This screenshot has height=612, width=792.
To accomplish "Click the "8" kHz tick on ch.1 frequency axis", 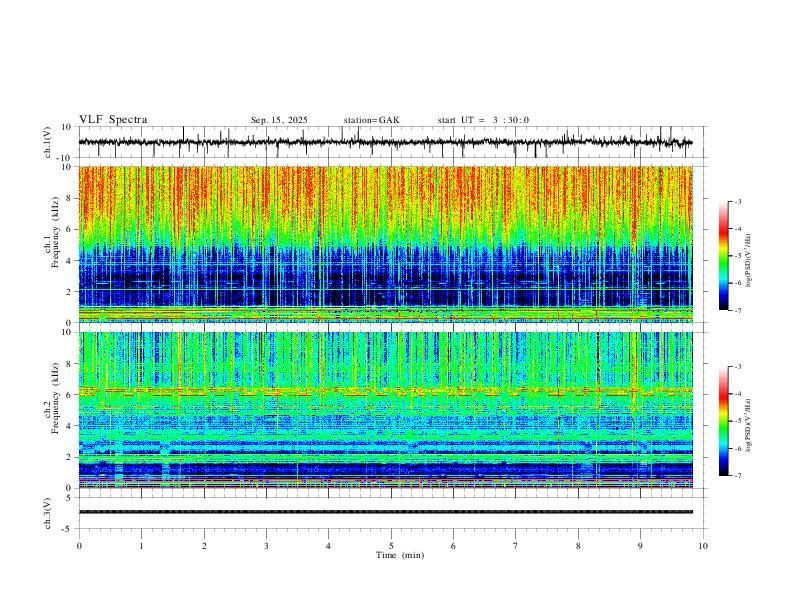I will coord(70,198).
